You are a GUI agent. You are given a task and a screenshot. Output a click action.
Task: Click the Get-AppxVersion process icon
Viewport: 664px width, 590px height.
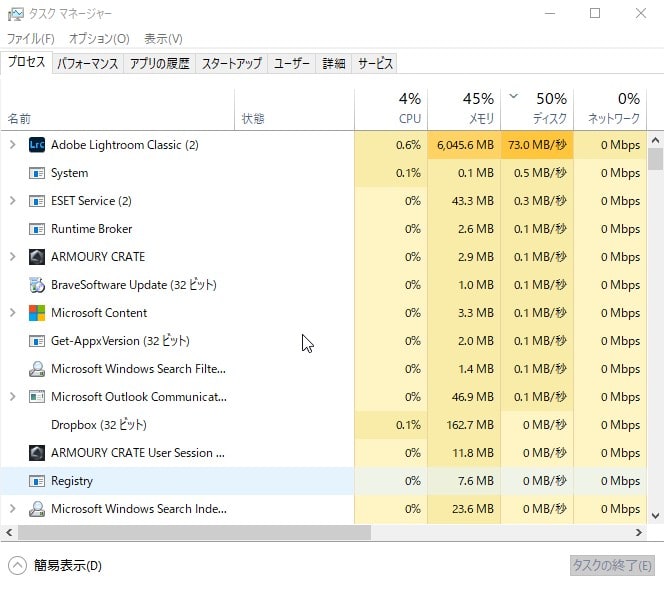coord(37,341)
